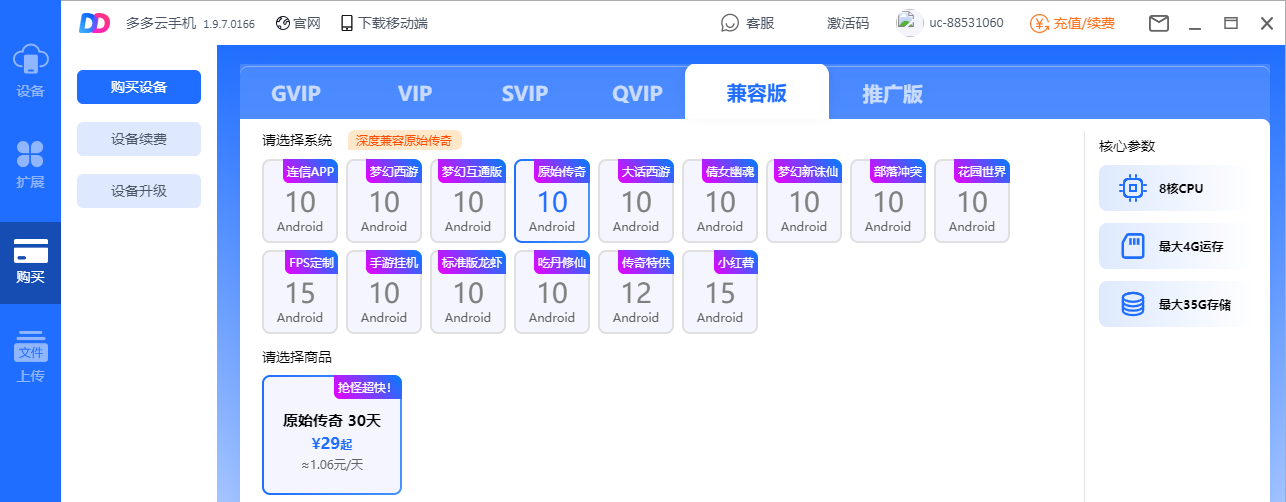Click the 最大4G运存 memory icon
The width and height of the screenshot is (1286, 502).
click(x=1133, y=246)
